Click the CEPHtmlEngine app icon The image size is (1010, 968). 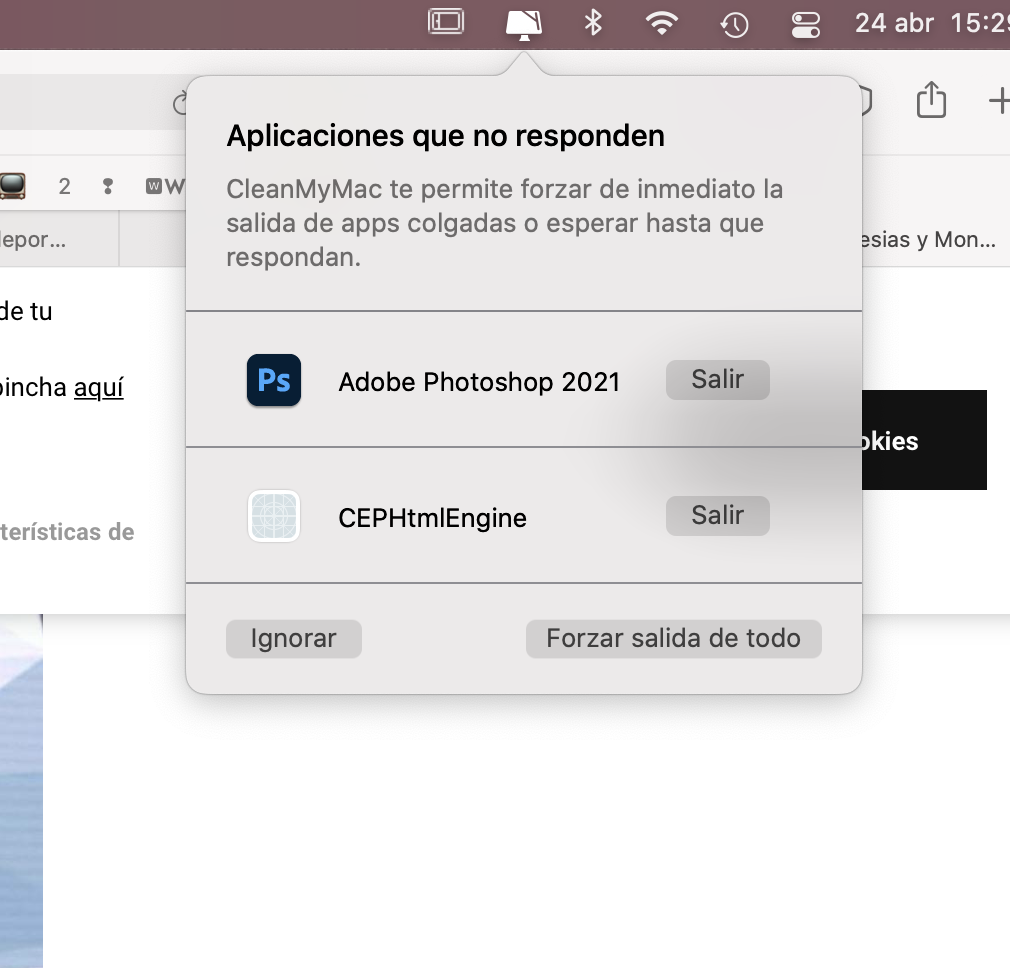(x=273, y=516)
